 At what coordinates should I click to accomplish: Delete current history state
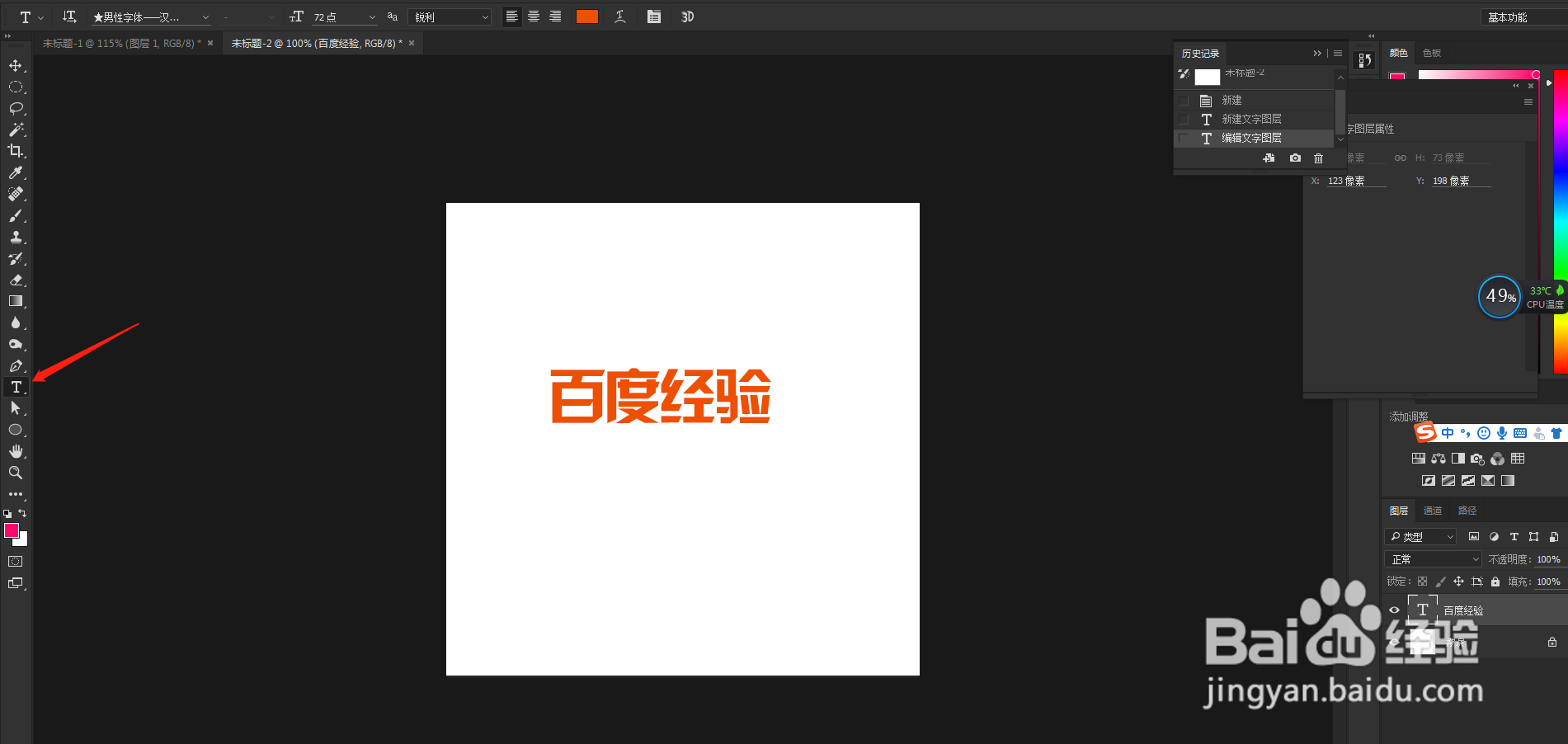click(x=1319, y=158)
